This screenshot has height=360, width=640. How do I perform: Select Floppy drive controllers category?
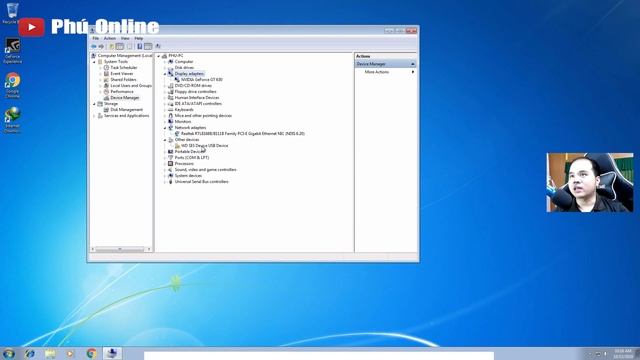tap(196, 92)
